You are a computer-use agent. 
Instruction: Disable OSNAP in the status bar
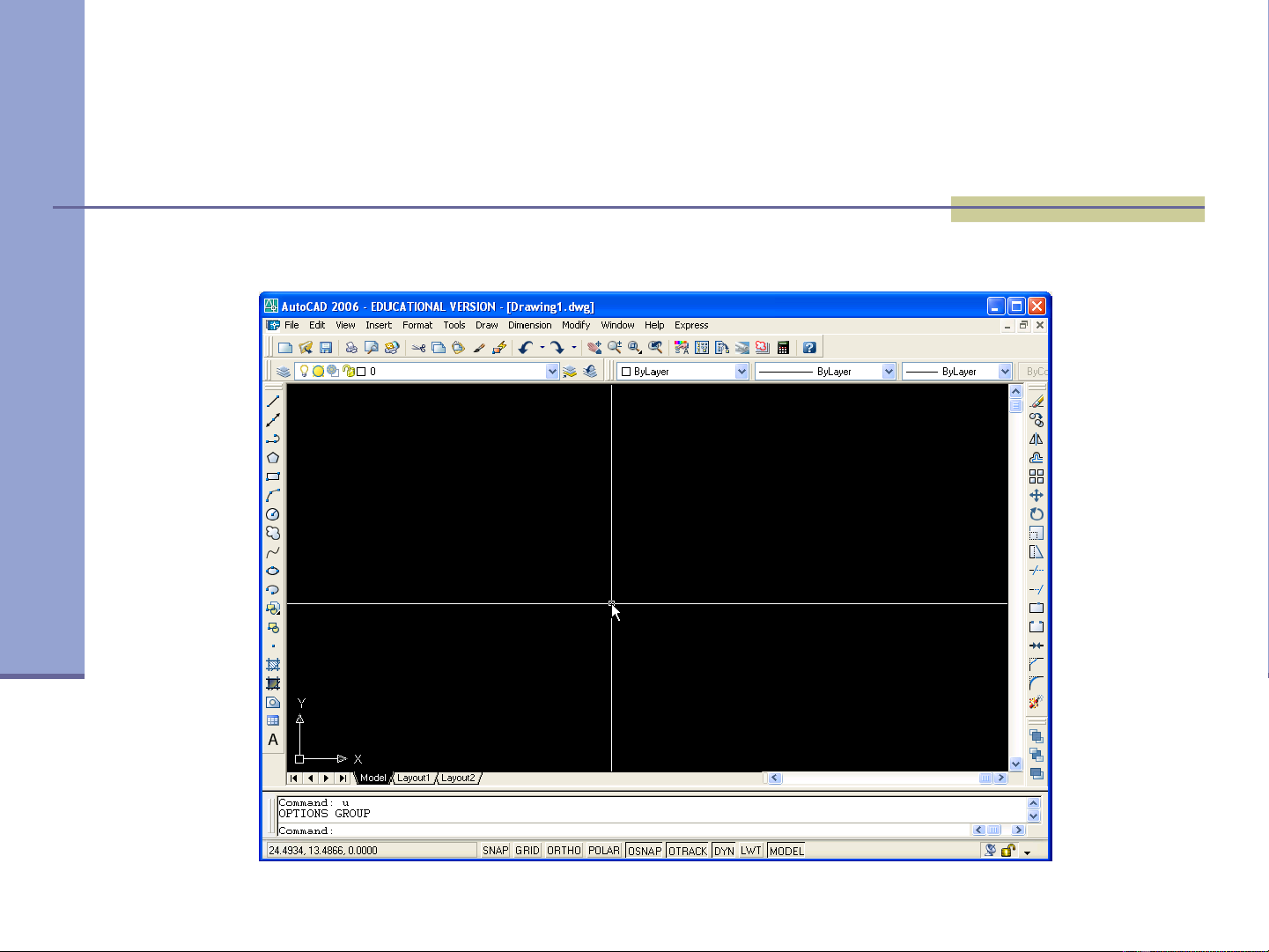tap(645, 851)
